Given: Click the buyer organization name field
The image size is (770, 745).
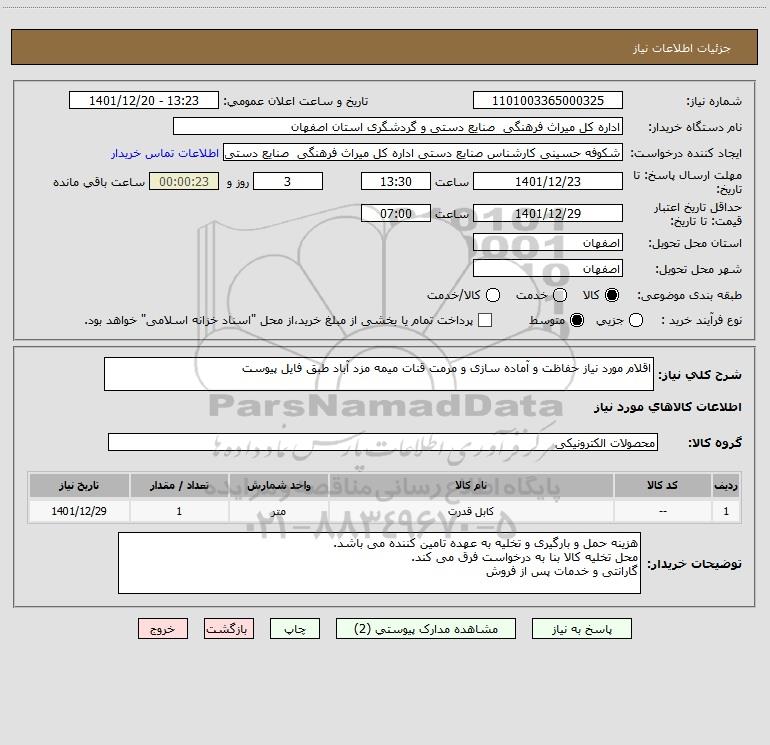Looking at the screenshot, I should [398, 126].
